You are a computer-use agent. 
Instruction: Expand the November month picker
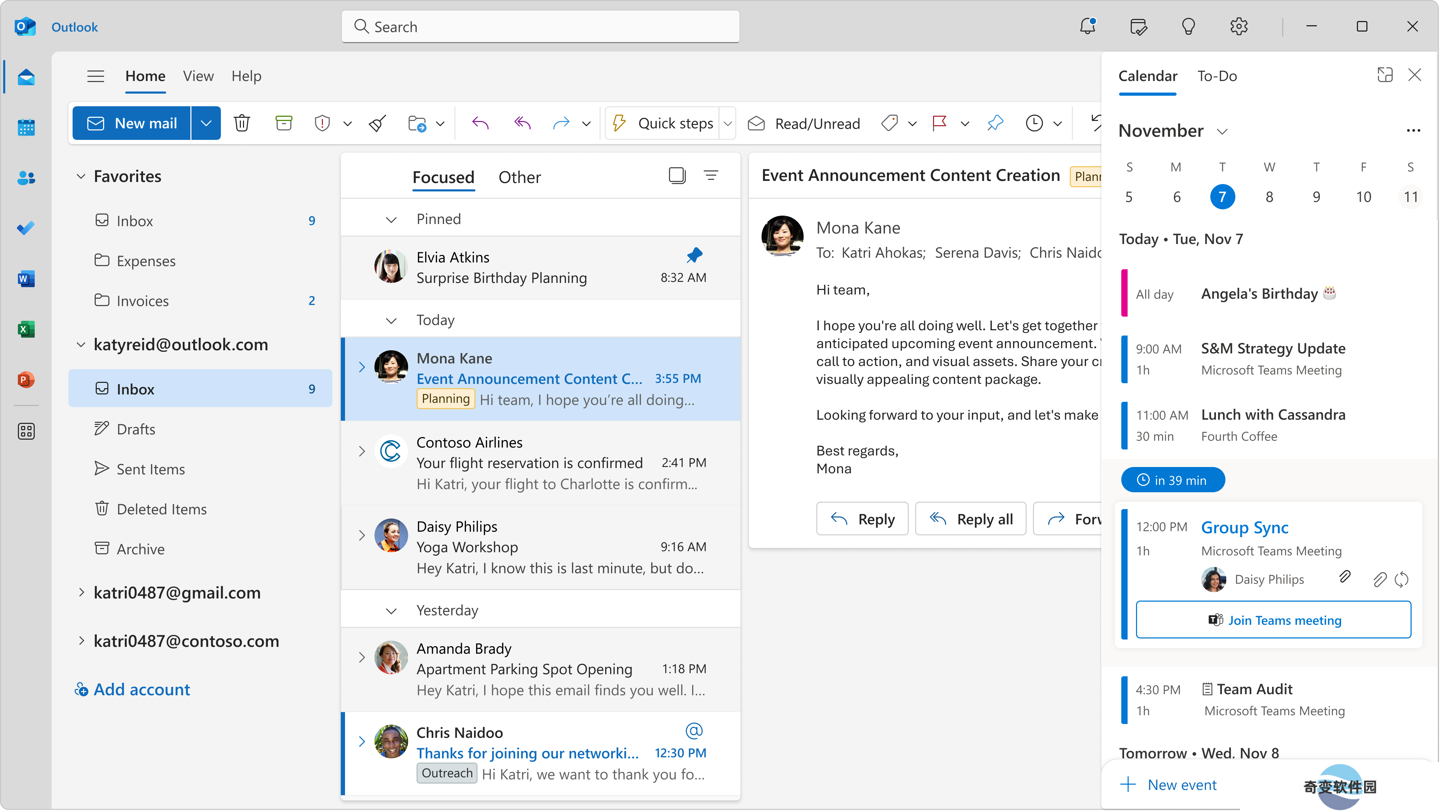(x=1222, y=131)
